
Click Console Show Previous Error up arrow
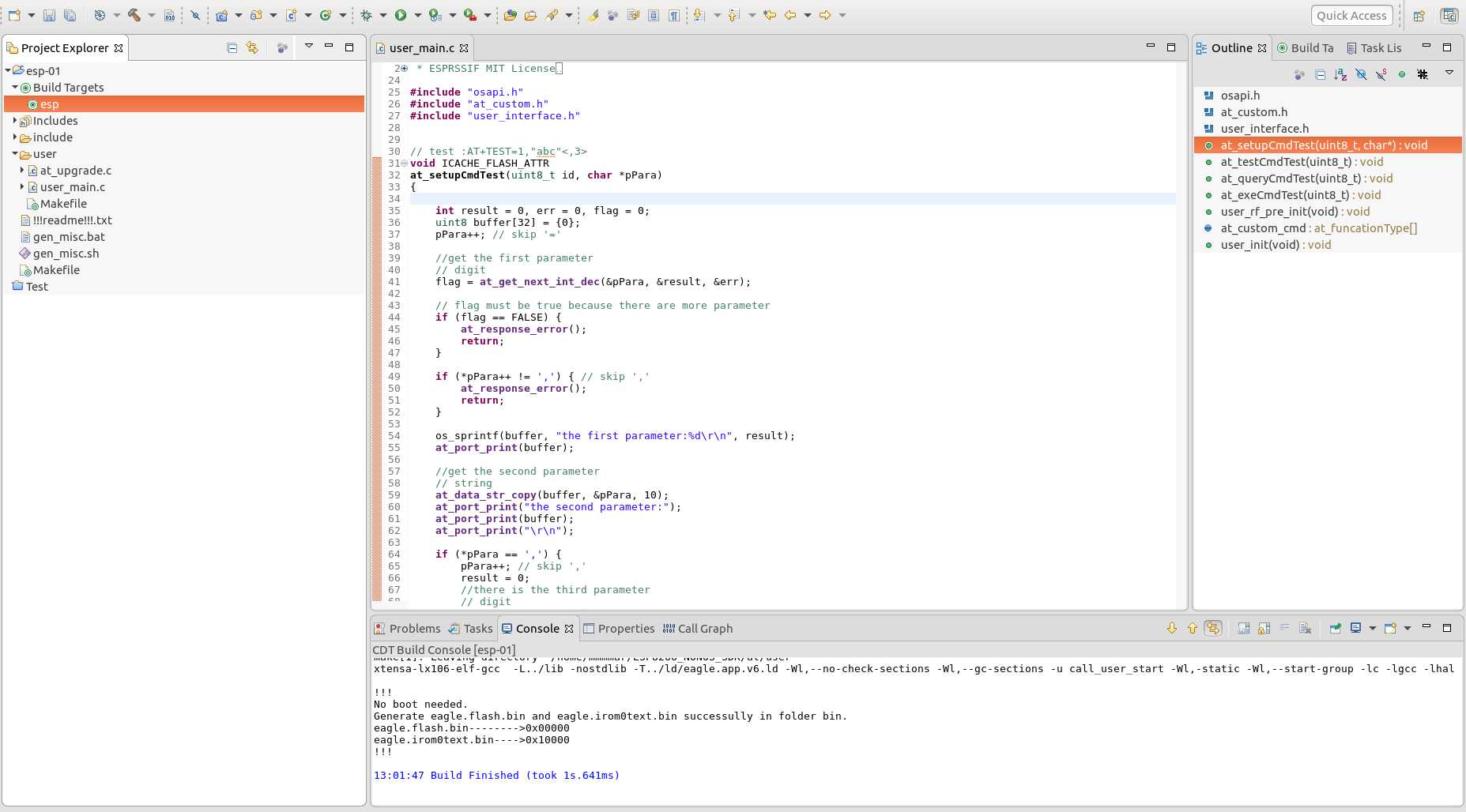[1193, 628]
